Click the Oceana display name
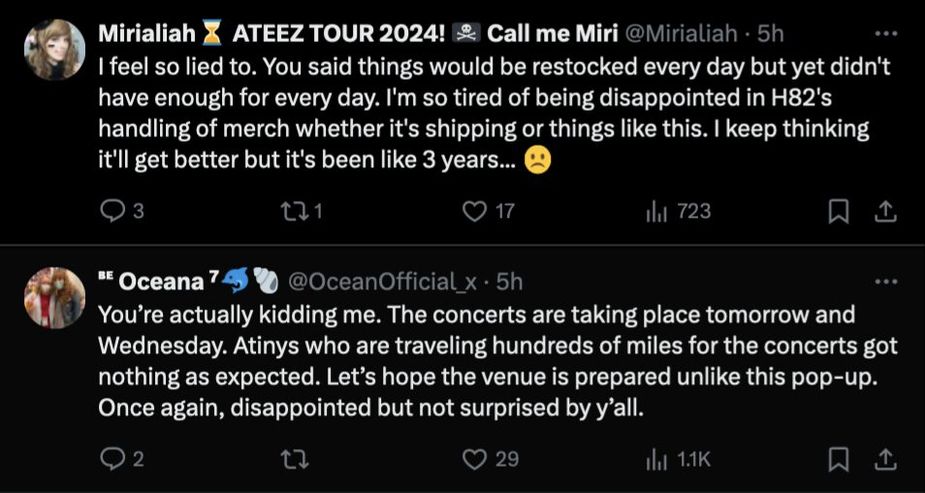The width and height of the screenshot is (925, 493). [x=155, y=282]
